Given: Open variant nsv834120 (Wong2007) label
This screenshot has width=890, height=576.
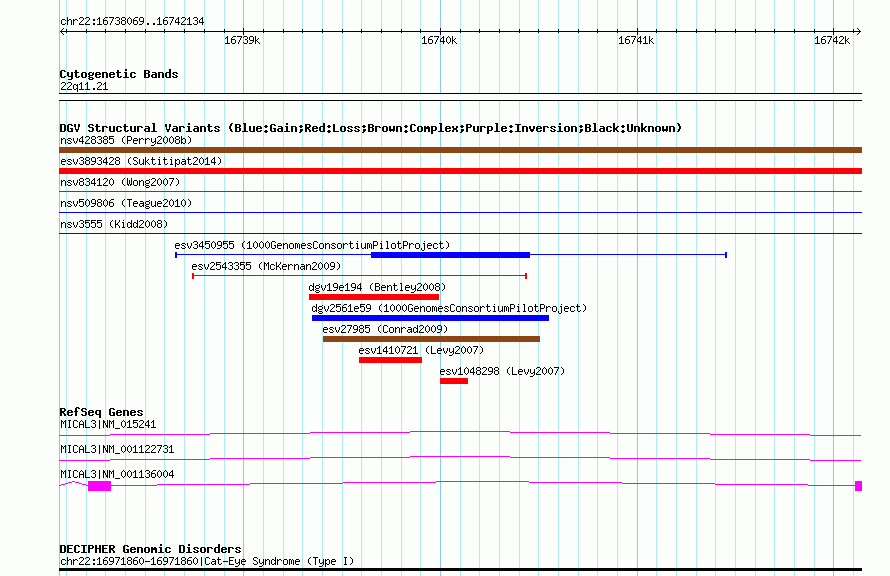Looking at the screenshot, I should [120, 182].
